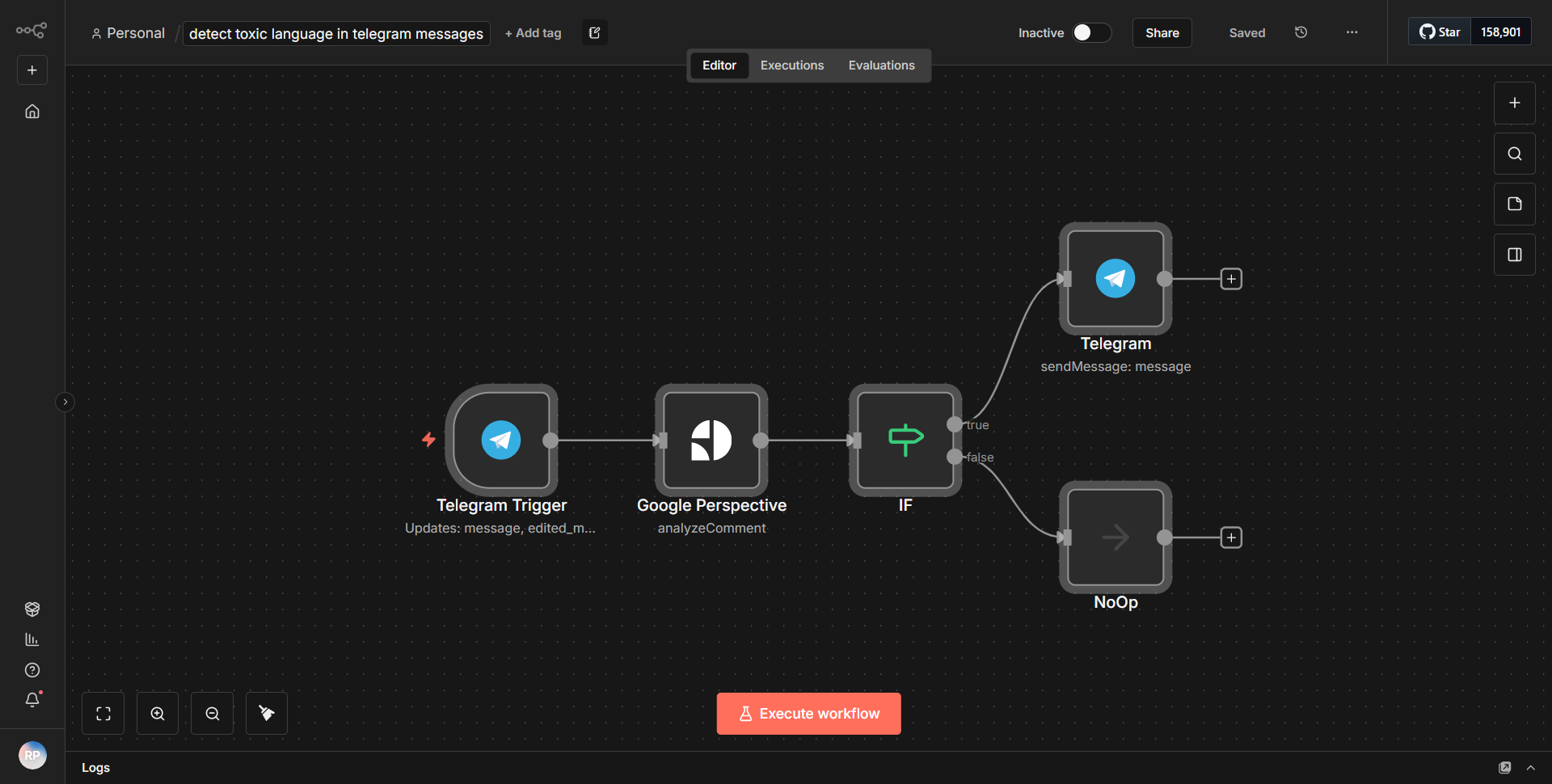Click the Personal project breadcrumb
Screen dimensions: 1552x784
(129, 33)
